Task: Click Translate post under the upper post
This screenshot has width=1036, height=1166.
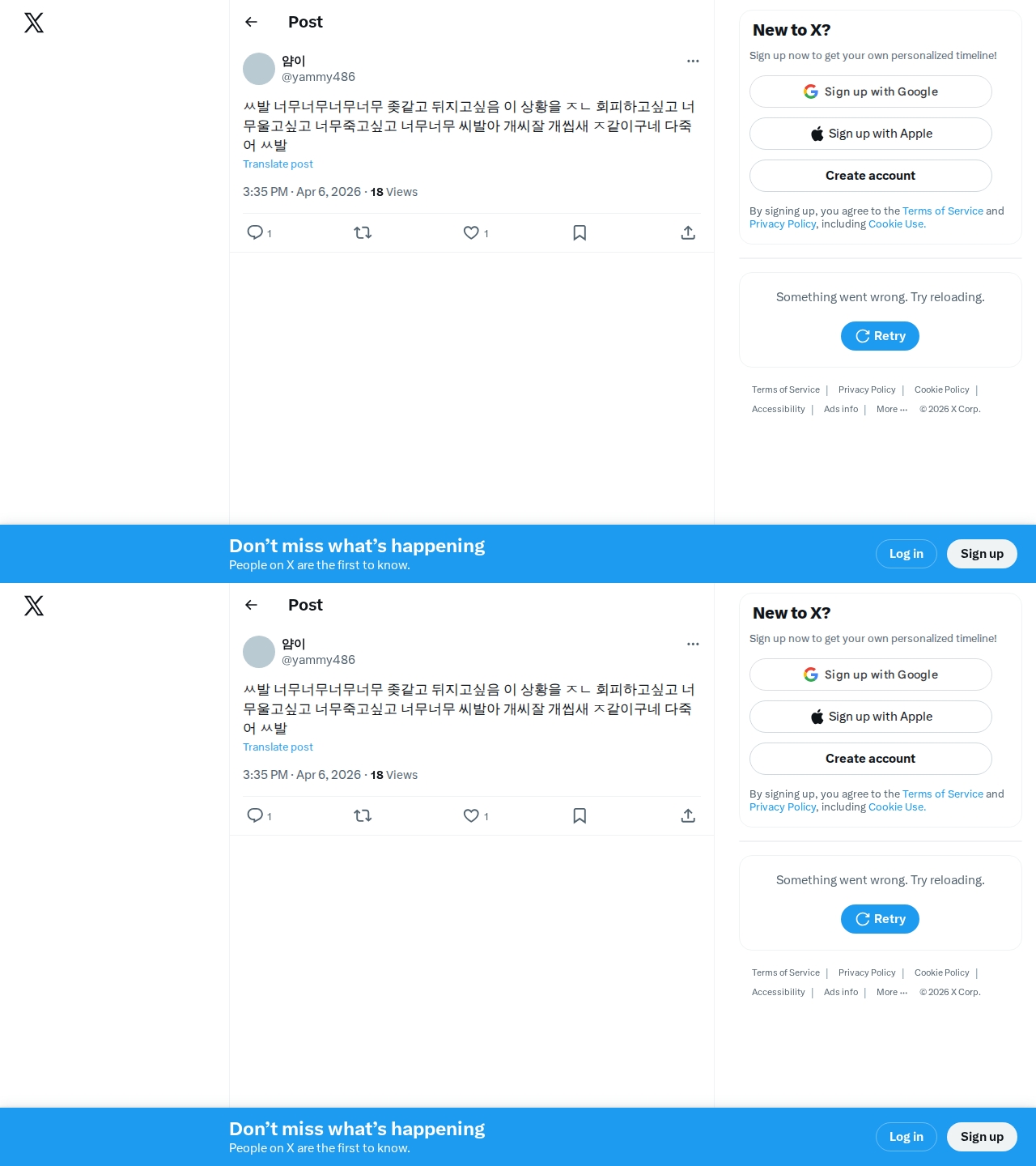Action: pyautogui.click(x=278, y=164)
